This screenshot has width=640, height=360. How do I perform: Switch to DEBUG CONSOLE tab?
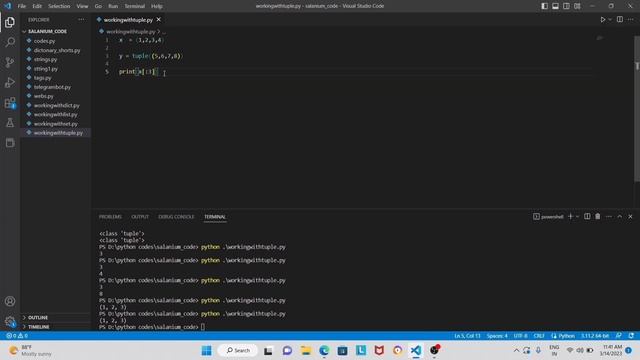[x=176, y=217]
